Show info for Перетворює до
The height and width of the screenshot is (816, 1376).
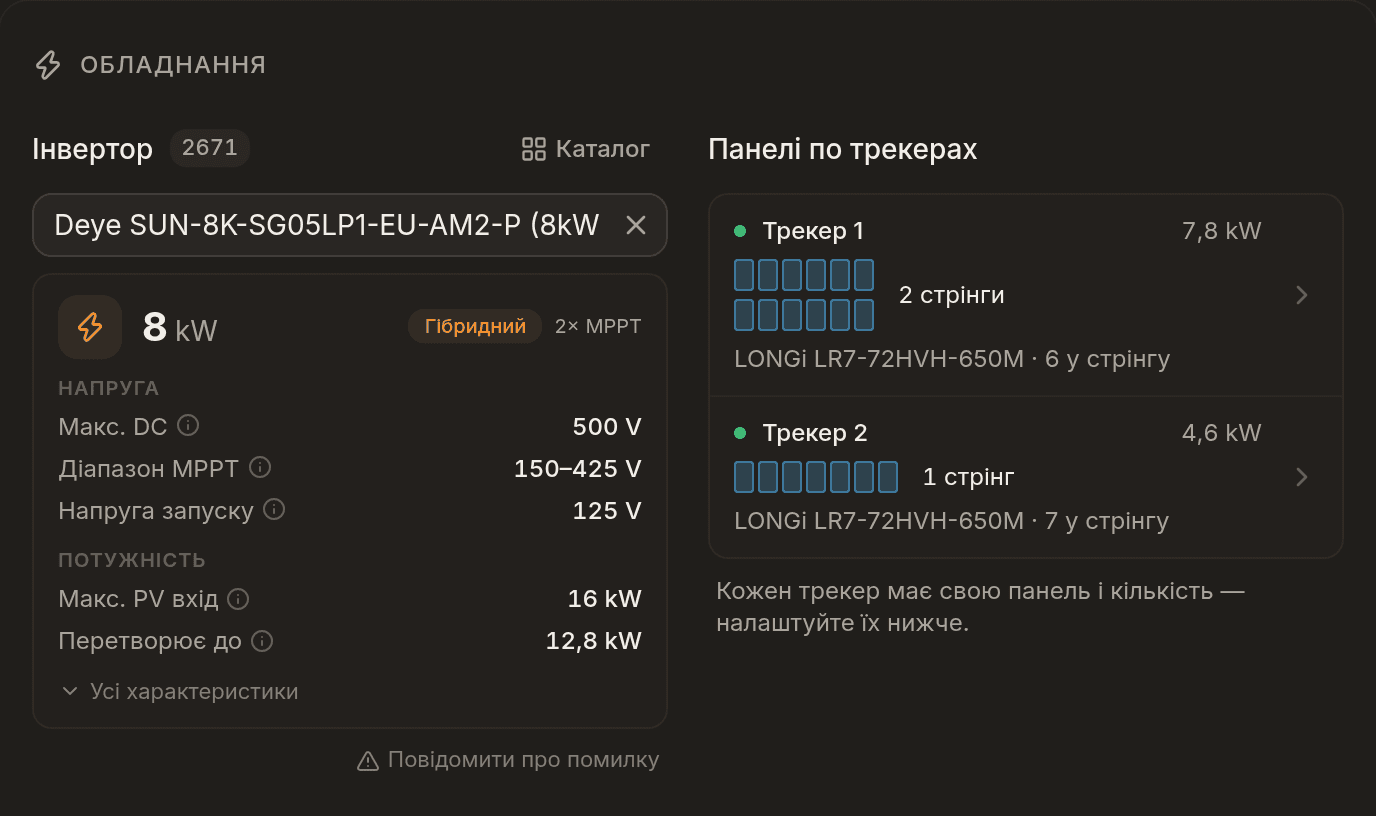point(261,641)
